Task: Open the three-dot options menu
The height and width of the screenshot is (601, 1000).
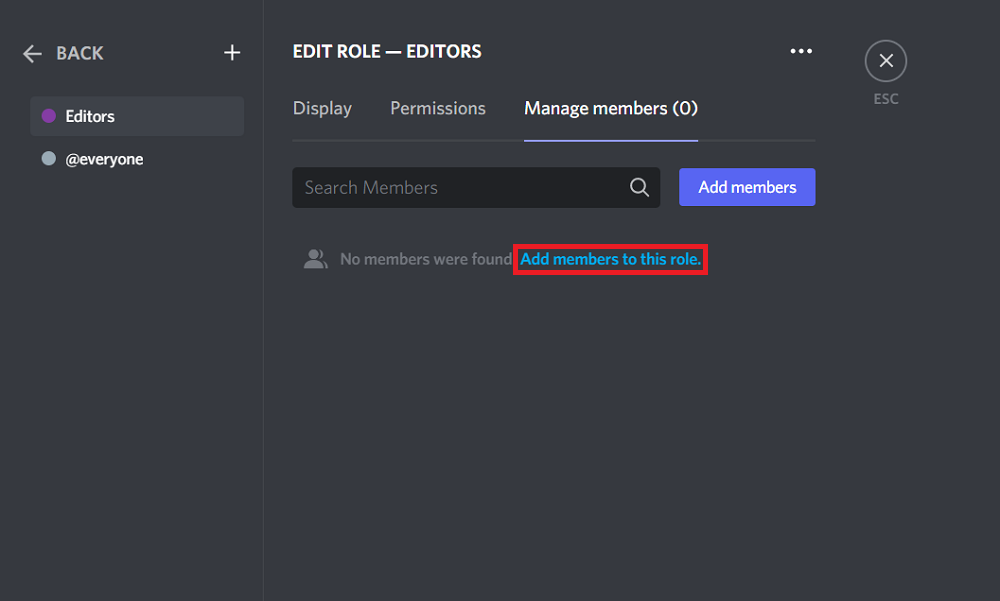Action: [800, 51]
